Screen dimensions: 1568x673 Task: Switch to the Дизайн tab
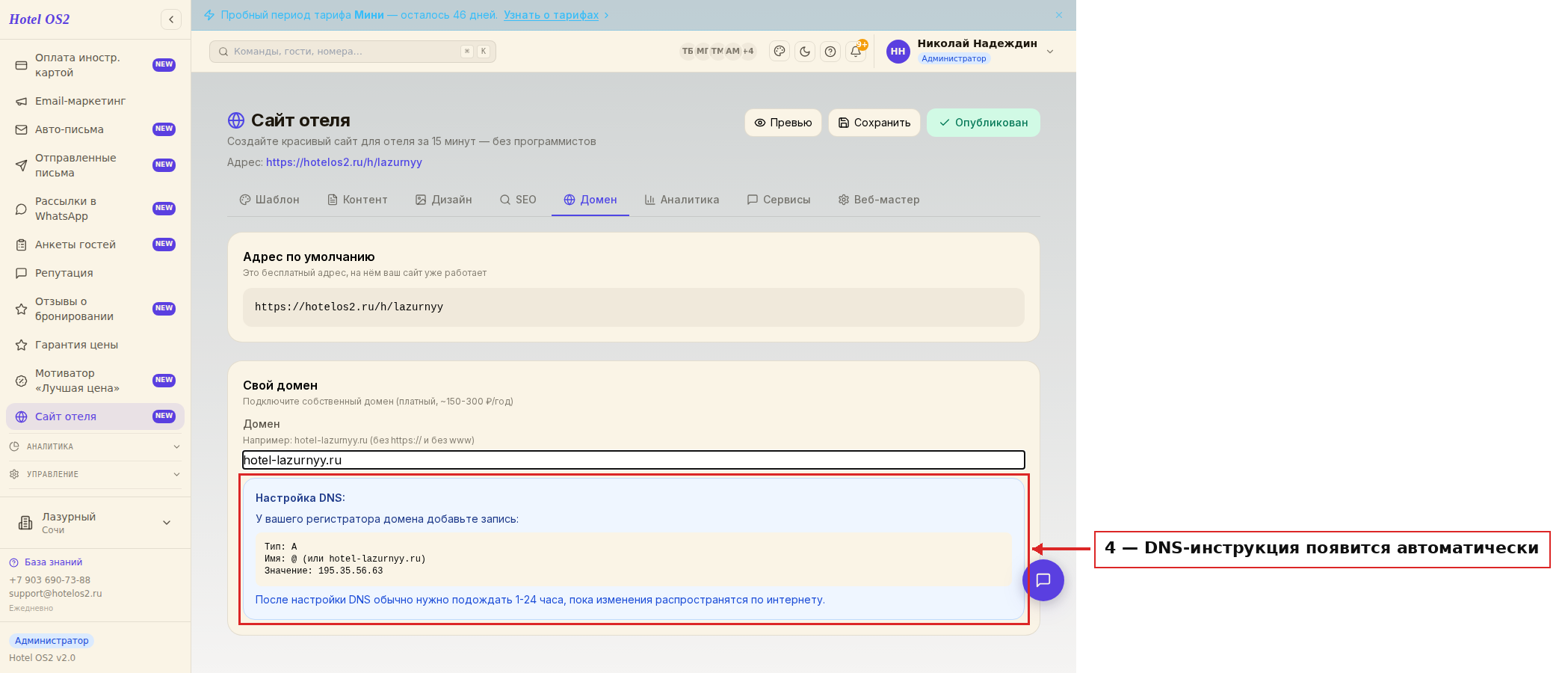click(x=444, y=200)
